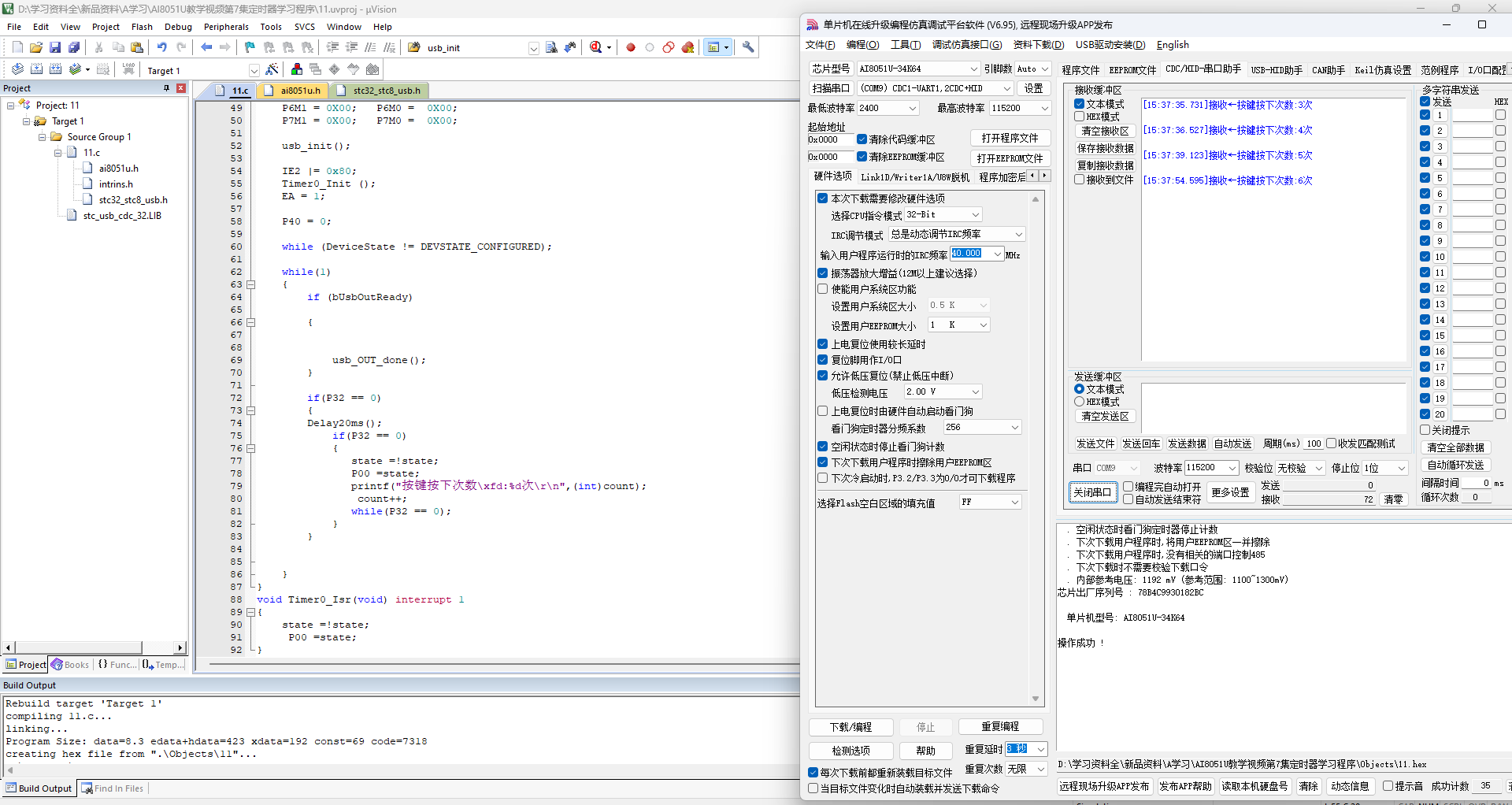
Task: Open the Target 1 selection dropdown
Action: [254, 70]
